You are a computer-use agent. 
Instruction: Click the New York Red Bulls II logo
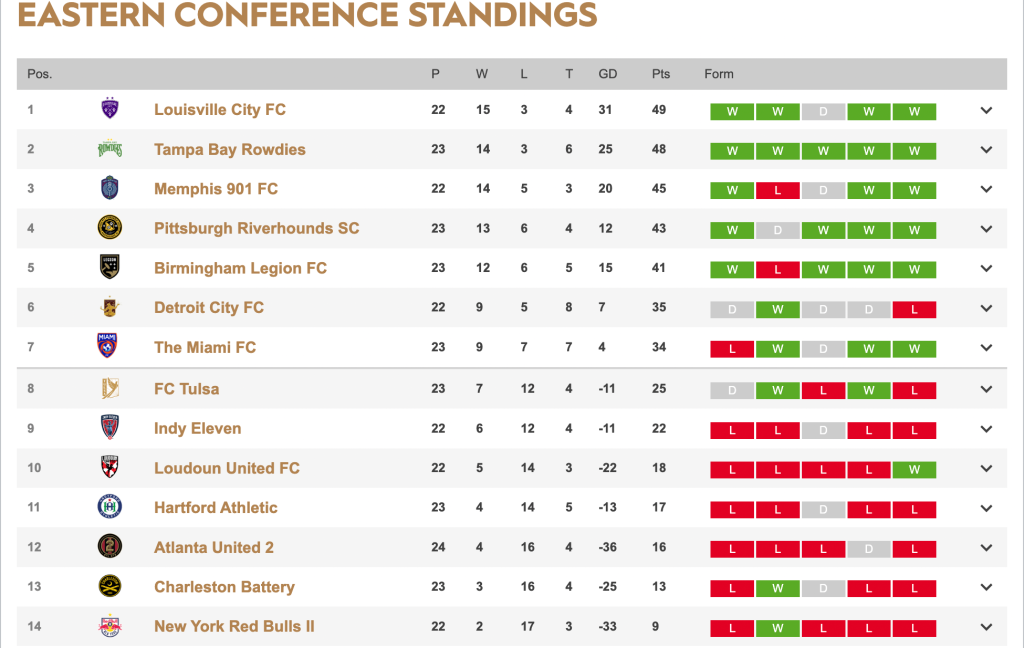coord(110,626)
